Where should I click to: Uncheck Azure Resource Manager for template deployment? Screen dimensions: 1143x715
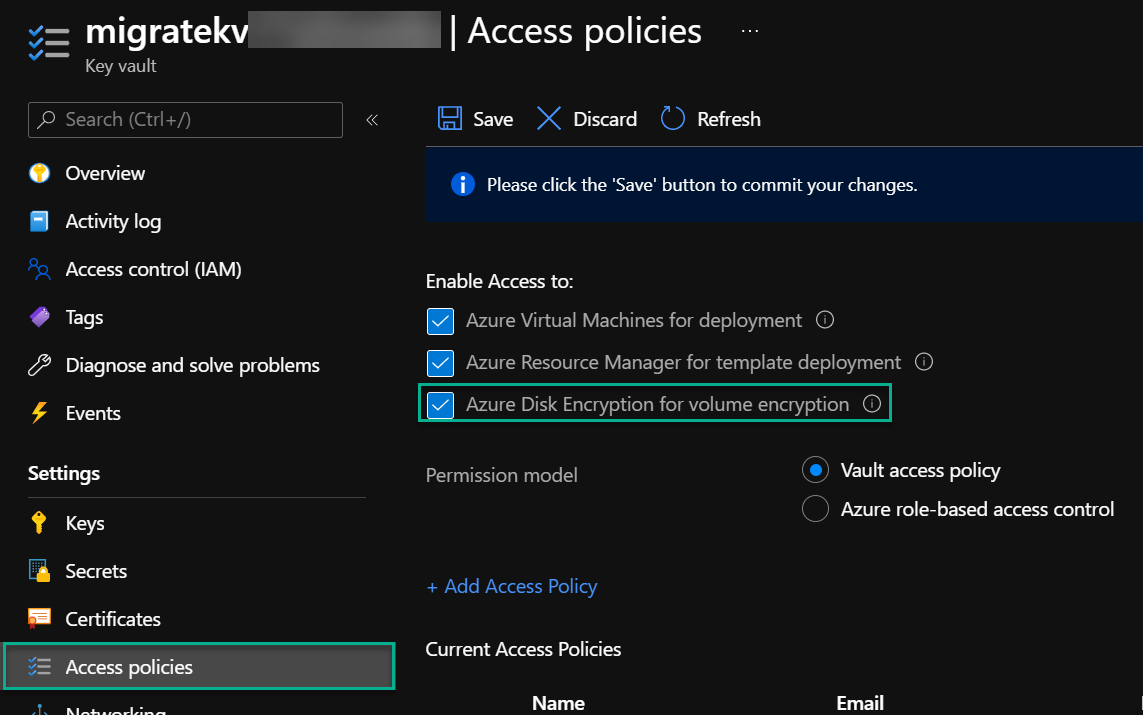pos(440,363)
